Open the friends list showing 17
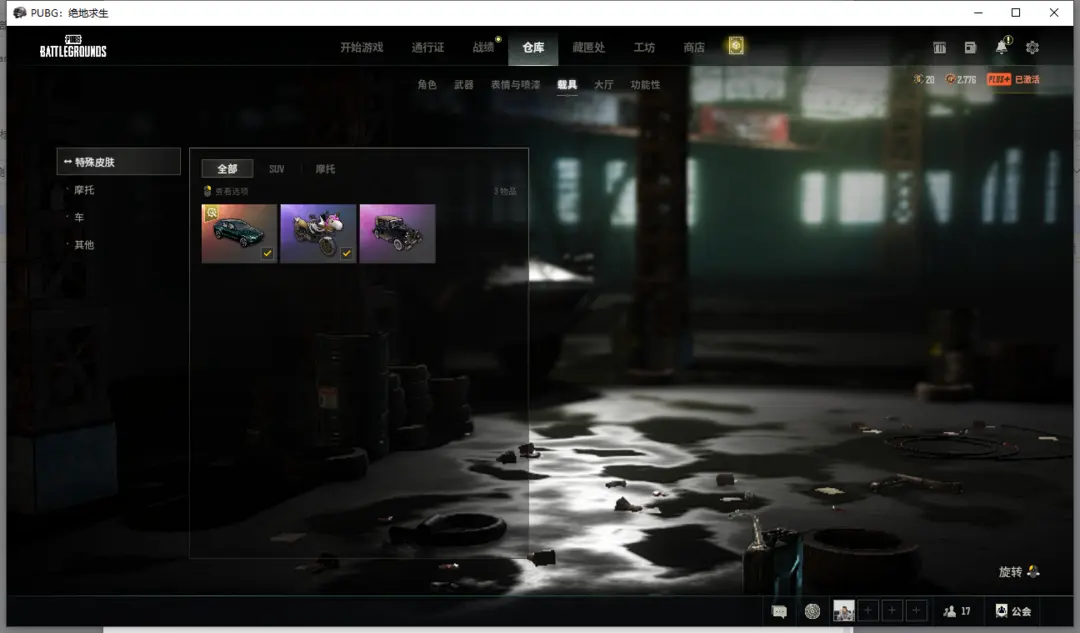 [x=957, y=611]
